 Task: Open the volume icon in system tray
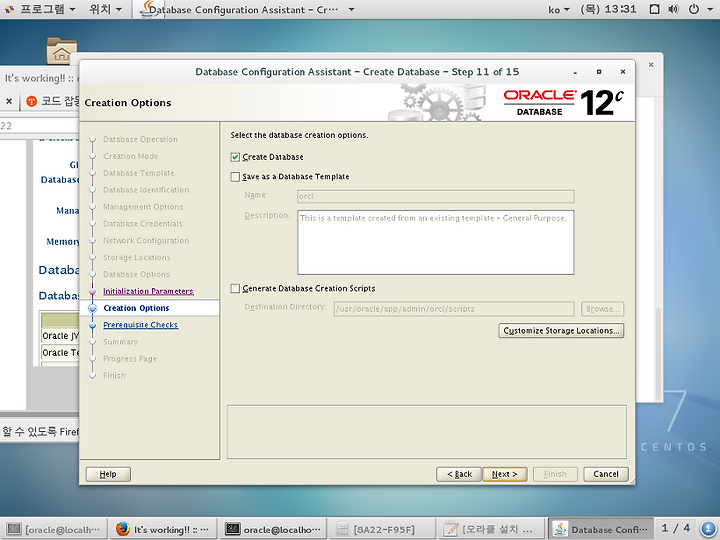(674, 9)
